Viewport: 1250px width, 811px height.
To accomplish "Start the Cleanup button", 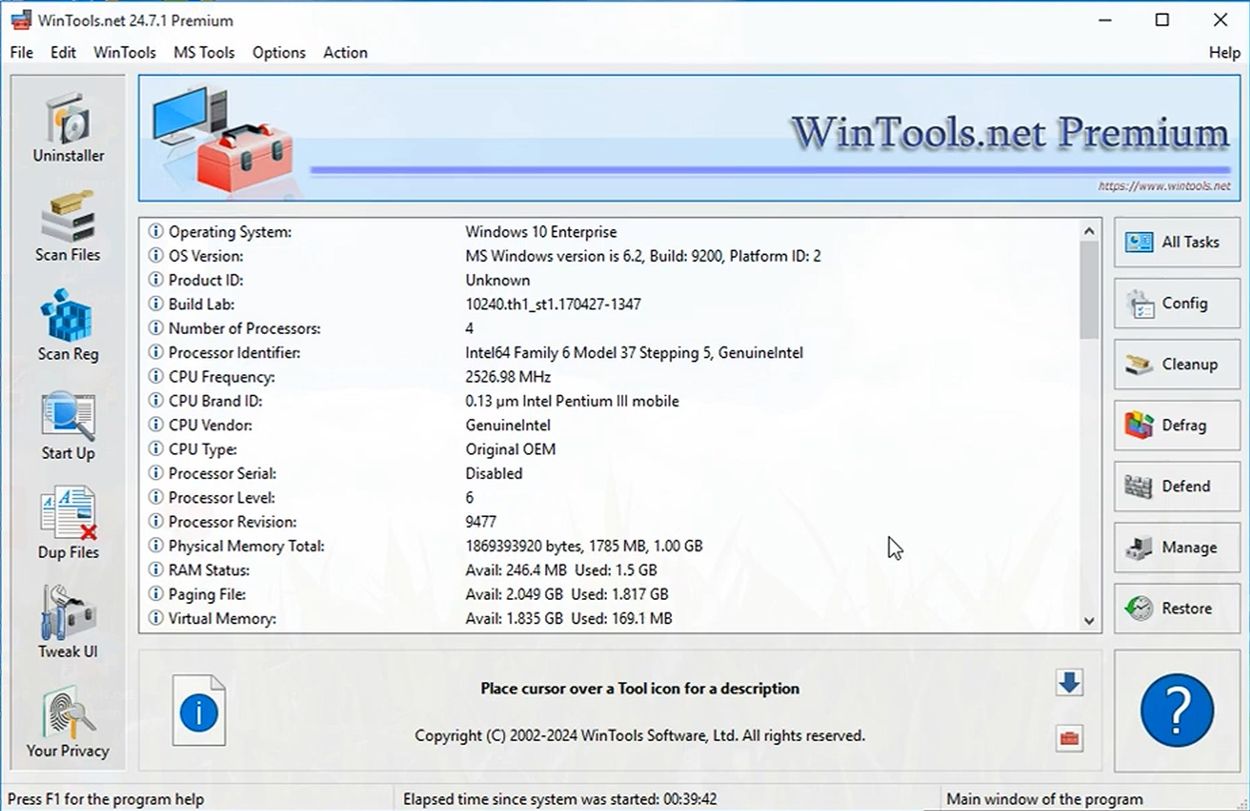I will (1177, 364).
